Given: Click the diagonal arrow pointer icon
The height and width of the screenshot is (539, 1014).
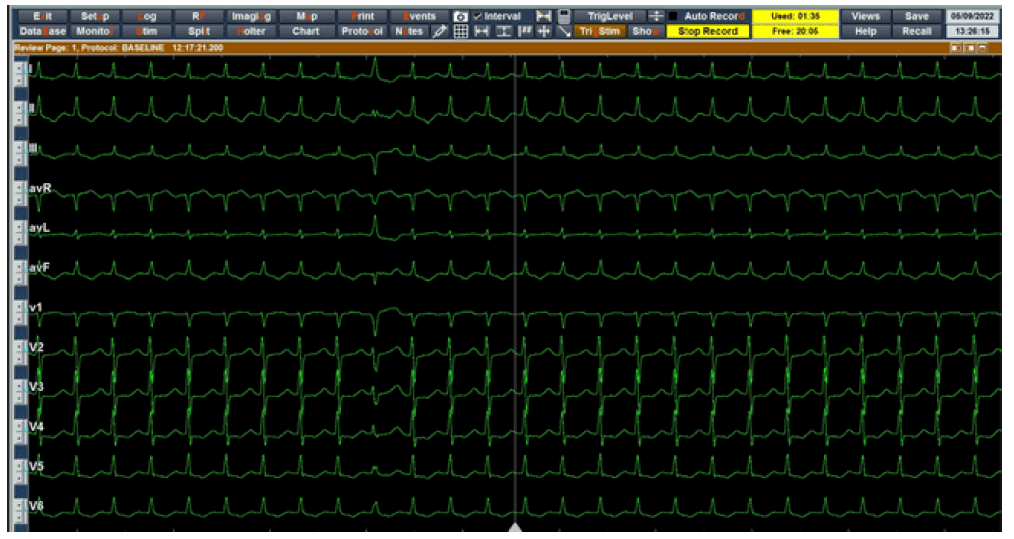Looking at the screenshot, I should 564,31.
